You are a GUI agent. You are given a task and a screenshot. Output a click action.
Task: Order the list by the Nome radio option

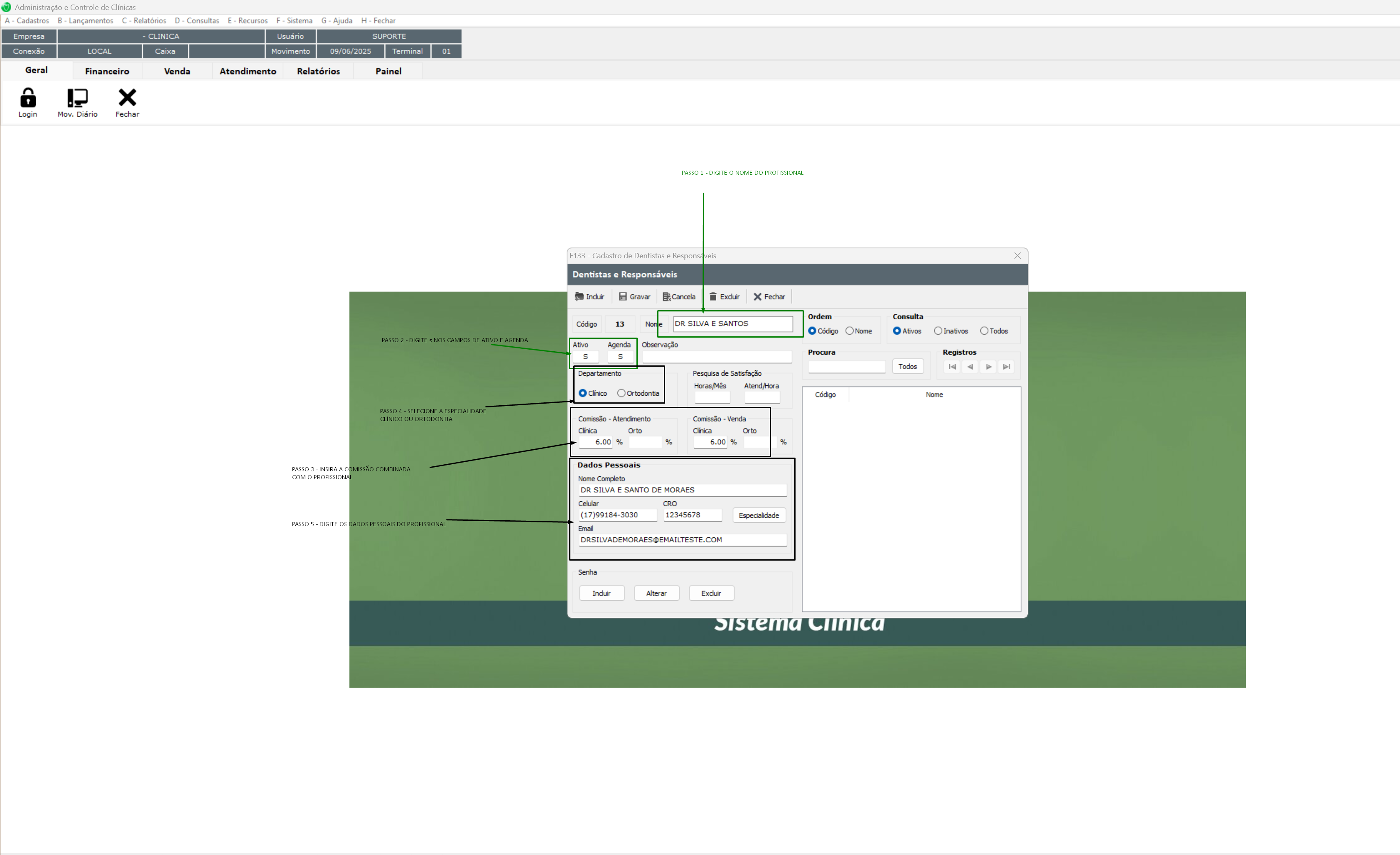point(850,331)
